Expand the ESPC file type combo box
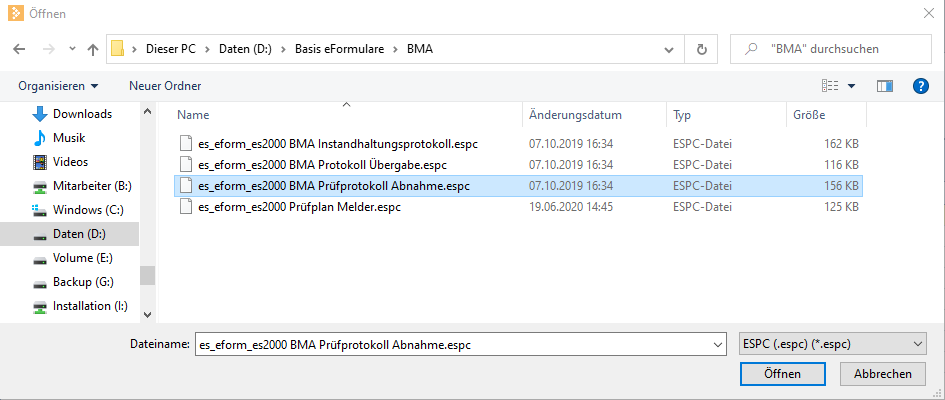The width and height of the screenshot is (945, 400). coord(832,345)
